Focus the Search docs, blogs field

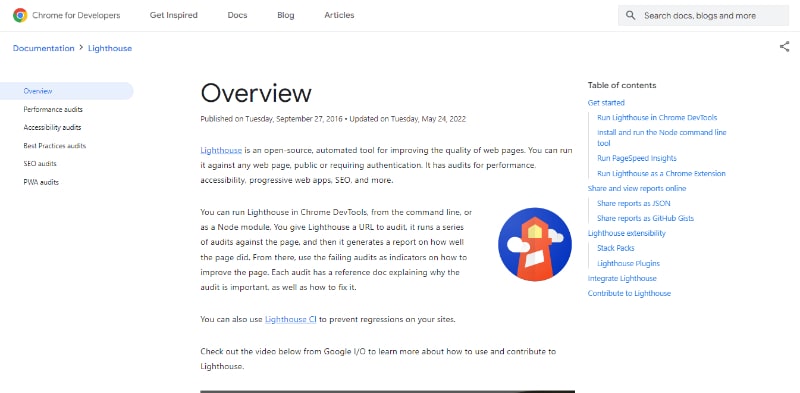pos(704,15)
